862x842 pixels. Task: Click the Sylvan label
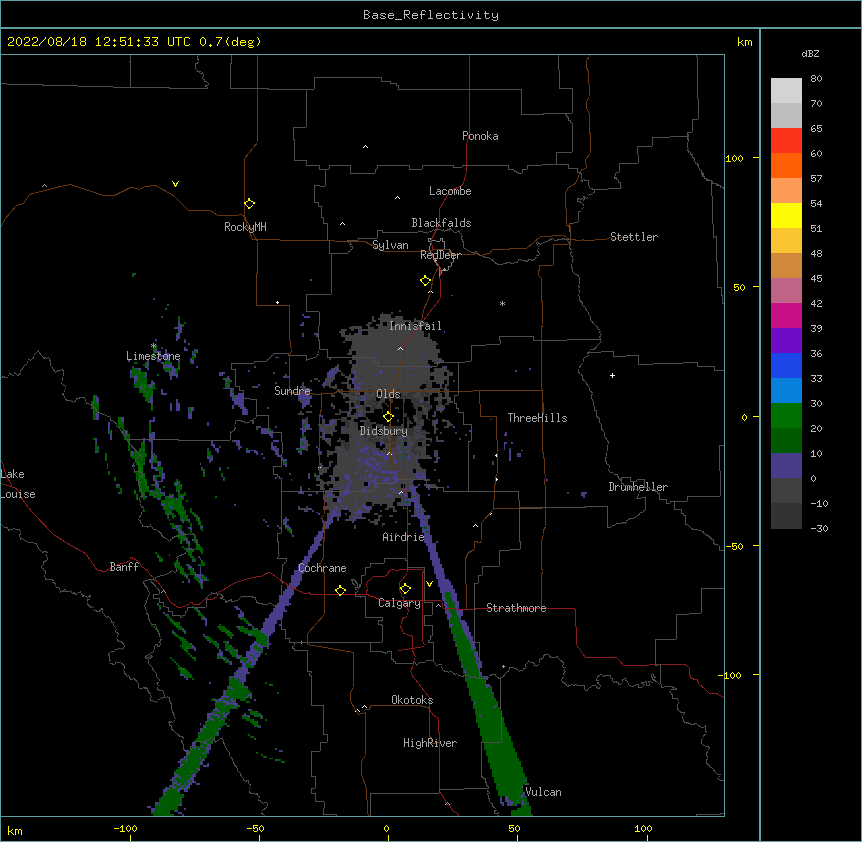tap(390, 245)
